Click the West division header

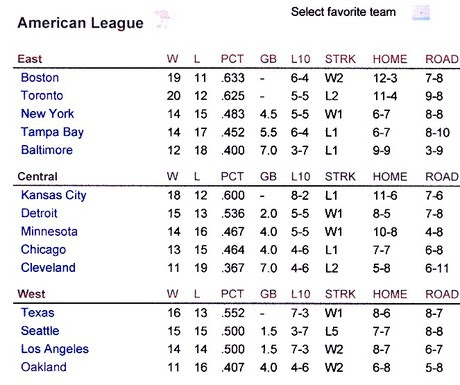pos(31,294)
